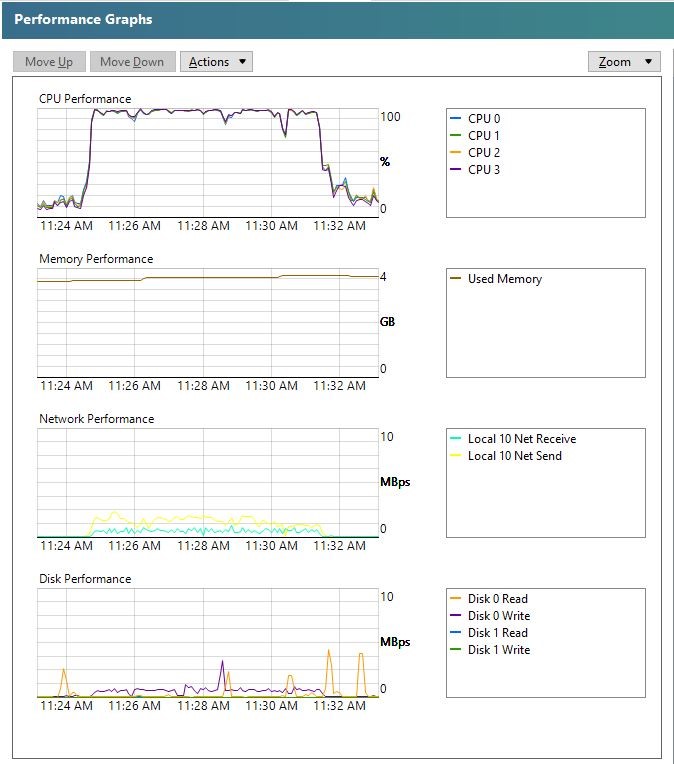Screen dimensions: 674x764
Task: Select the Disk Performance graph area
Action: coord(207,642)
